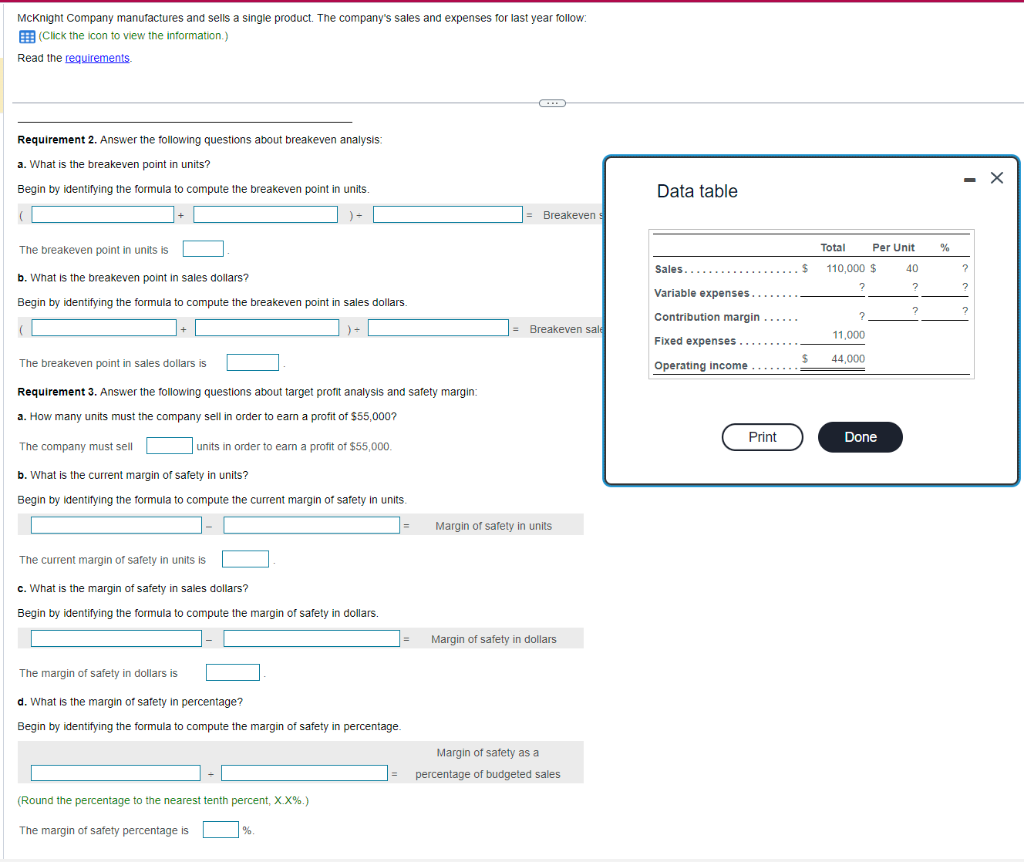Select denominator field of margin of safety percentage formula

click(304, 773)
